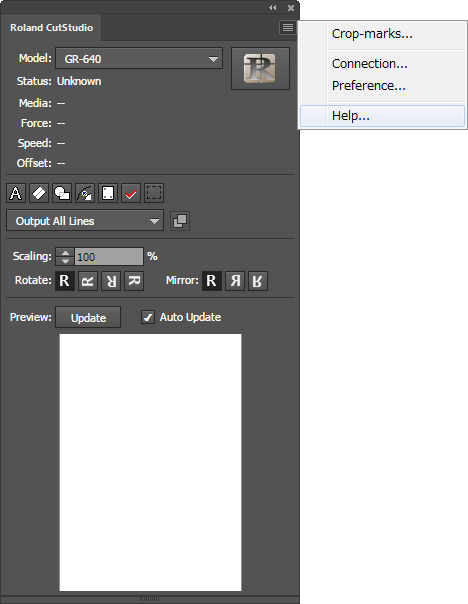Click the Media: label

[x=35, y=103]
